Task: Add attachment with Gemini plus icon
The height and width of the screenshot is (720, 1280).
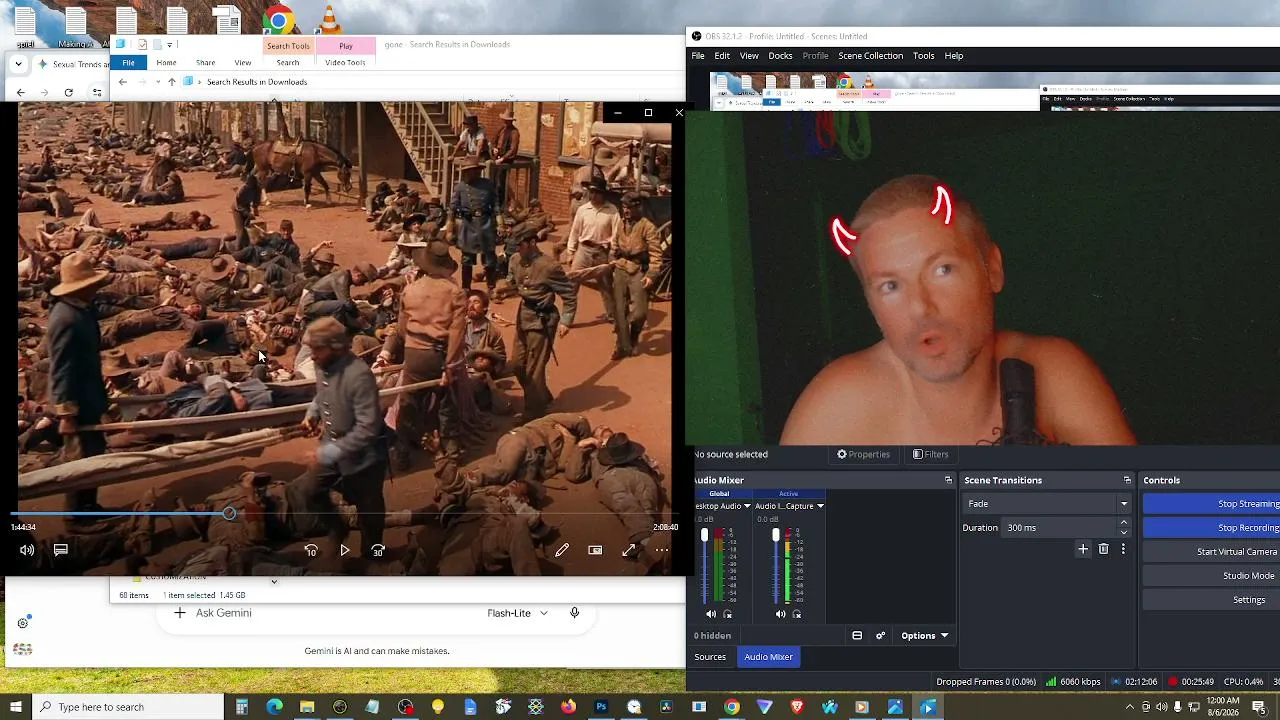Action: click(180, 613)
